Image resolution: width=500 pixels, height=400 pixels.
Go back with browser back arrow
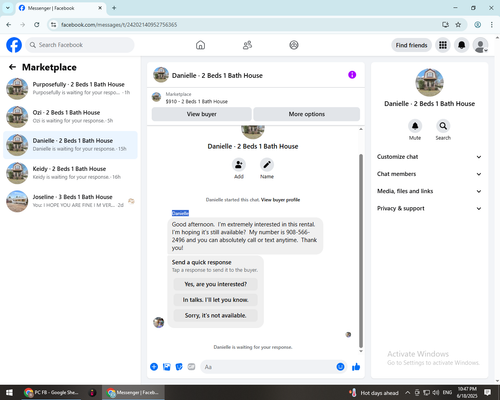pyautogui.click(x=9, y=25)
